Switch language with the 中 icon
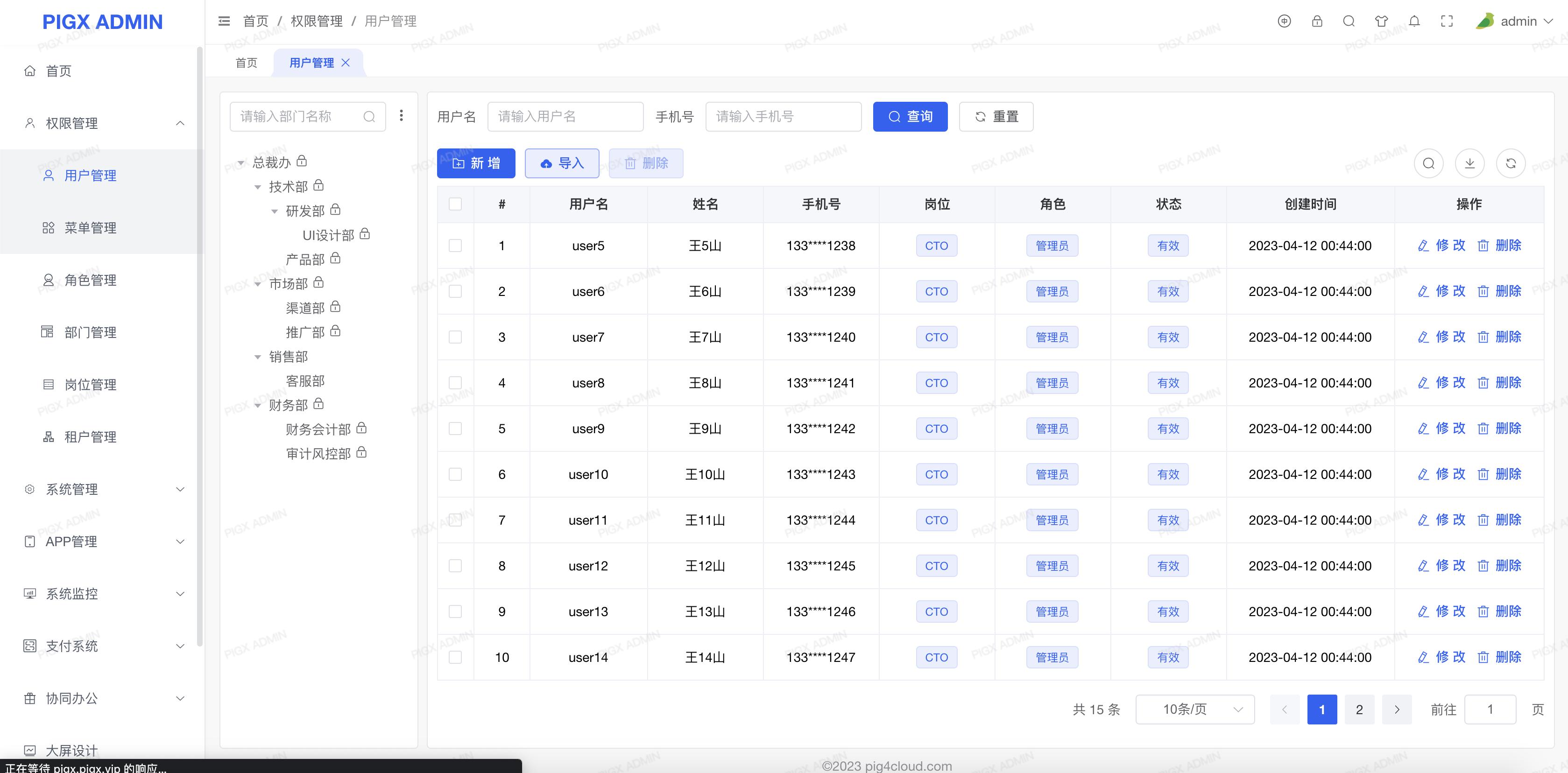Viewport: 1568px width, 773px height. pos(1284,20)
